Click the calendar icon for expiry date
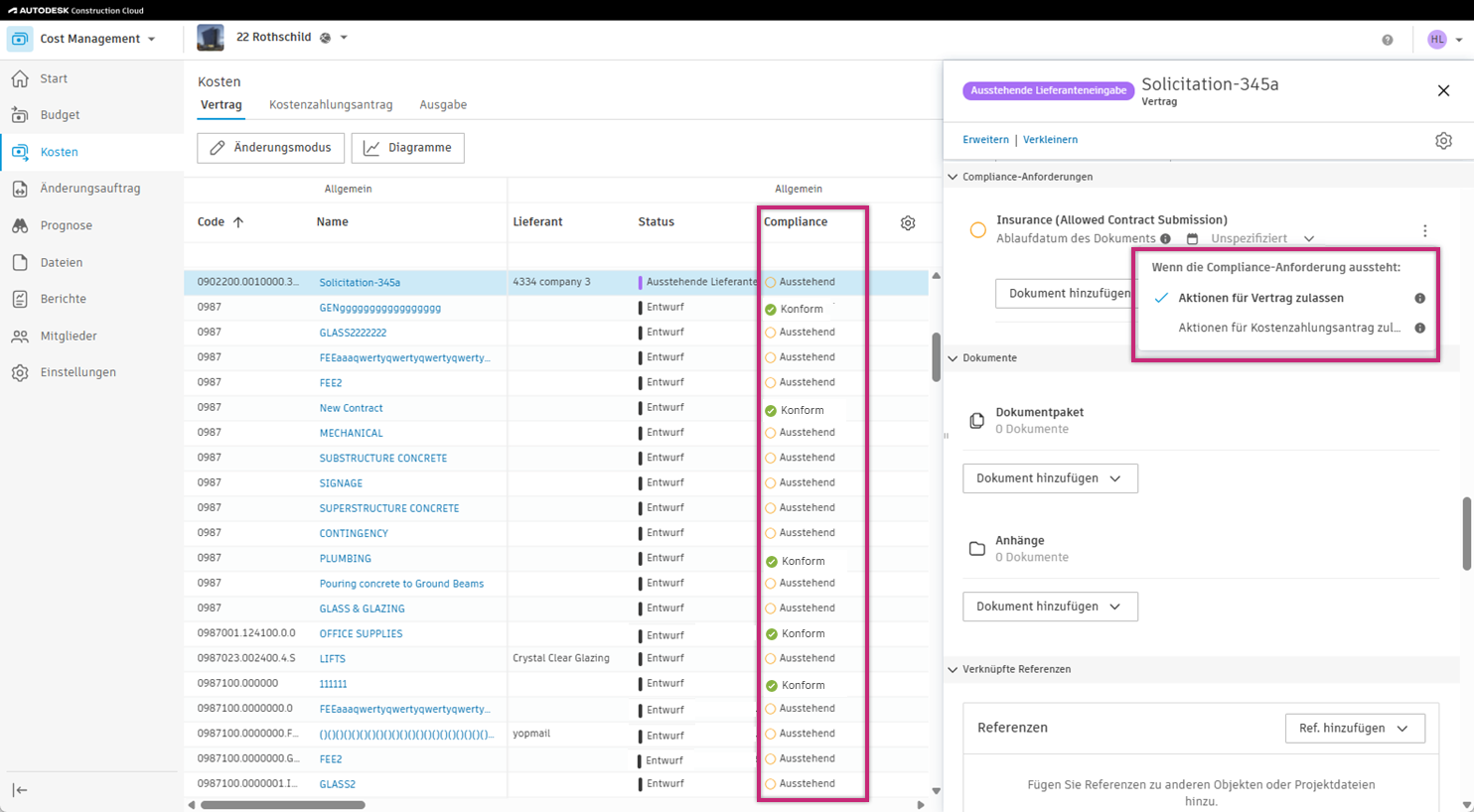 pos(1192,239)
